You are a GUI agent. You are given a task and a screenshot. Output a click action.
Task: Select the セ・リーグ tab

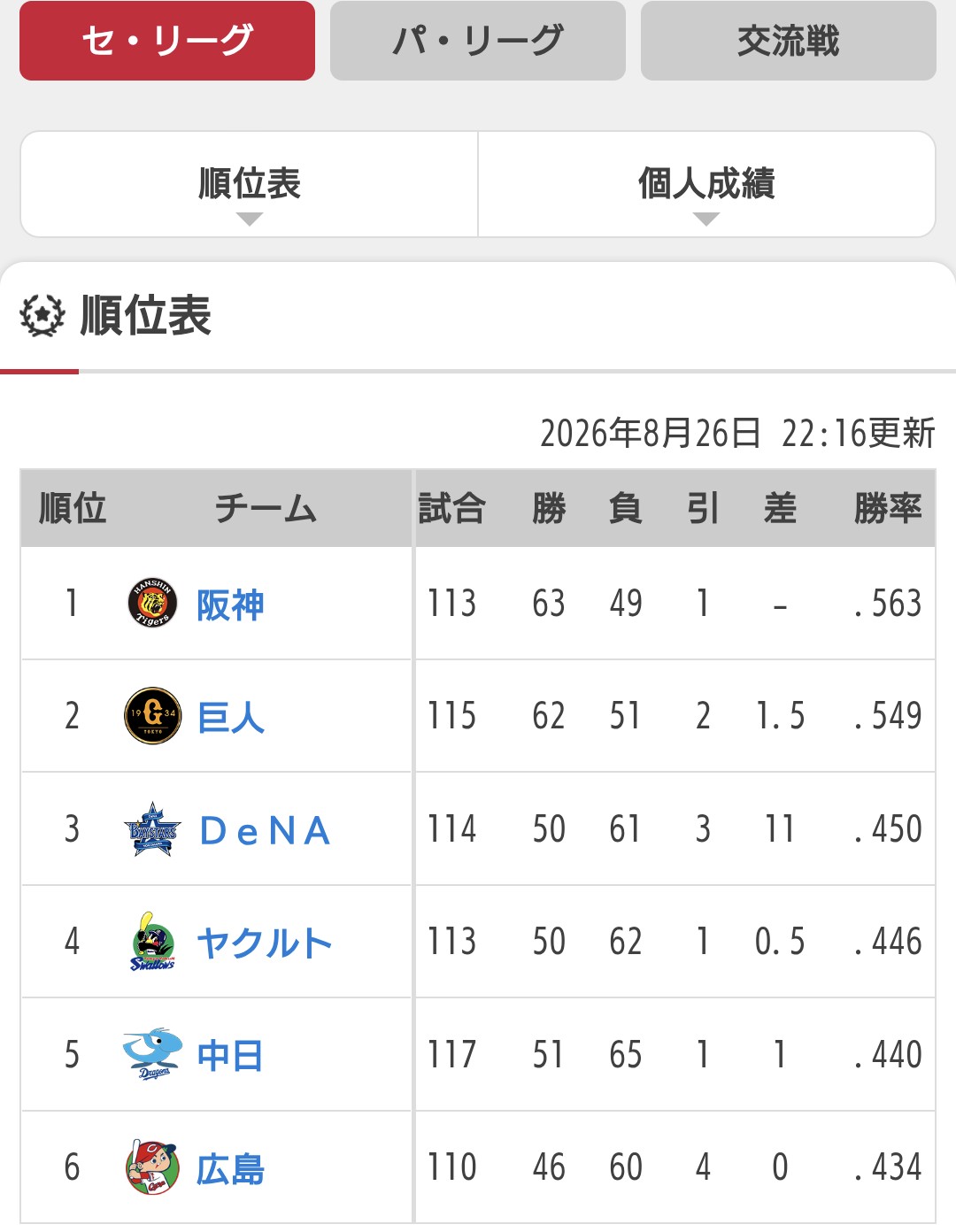pos(167,41)
